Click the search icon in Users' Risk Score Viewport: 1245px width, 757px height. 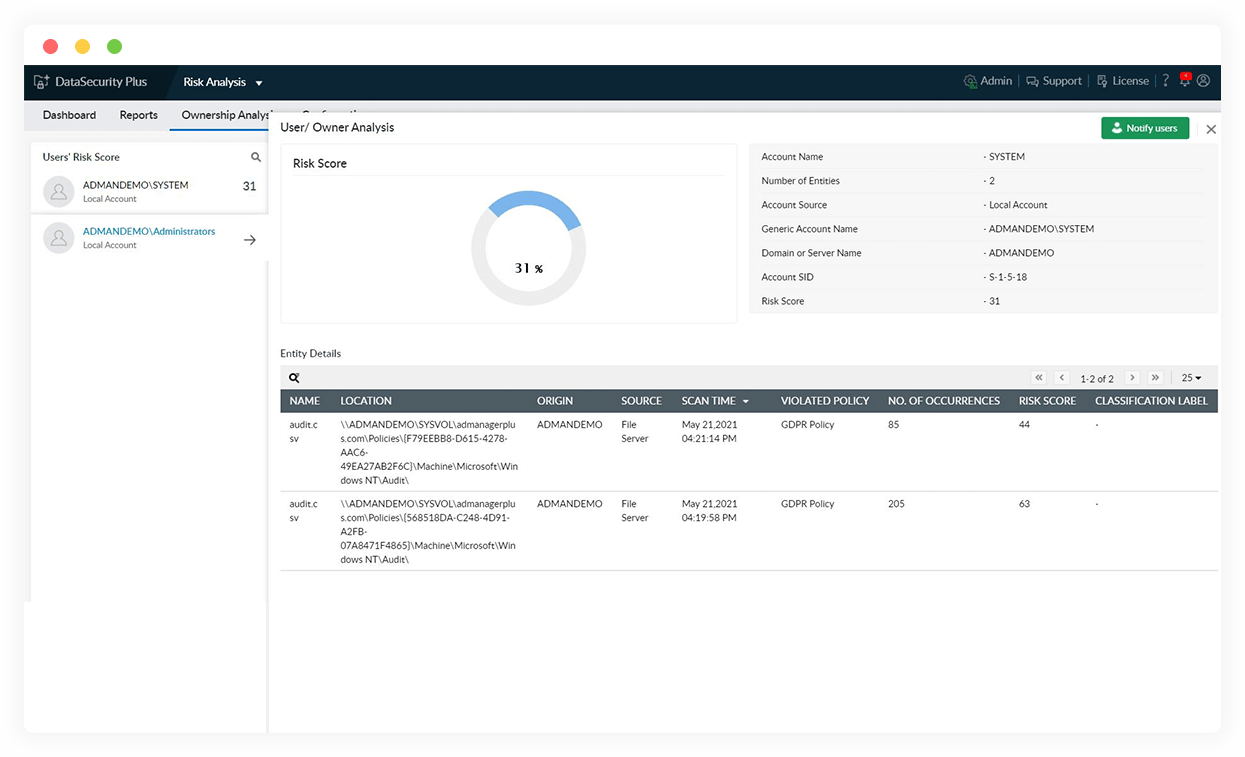pos(256,157)
